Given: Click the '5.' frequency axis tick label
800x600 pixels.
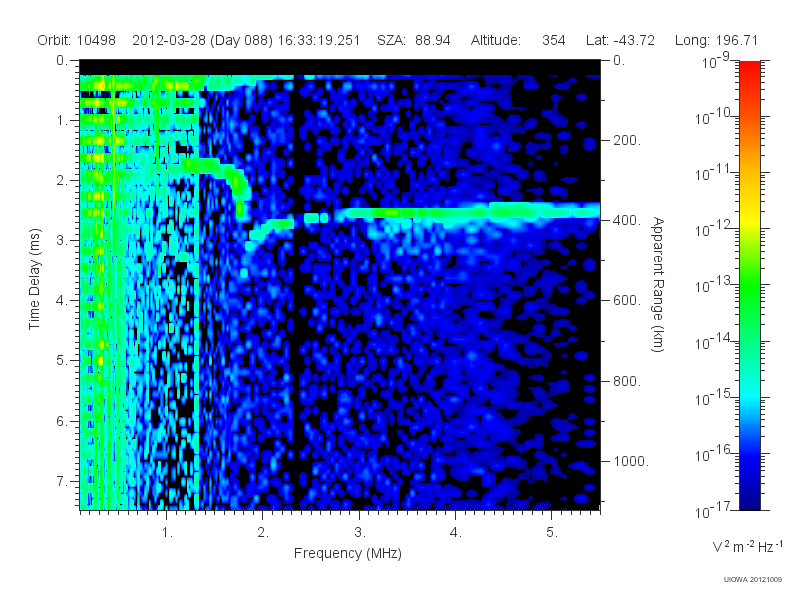Looking at the screenshot, I should 552,533.
